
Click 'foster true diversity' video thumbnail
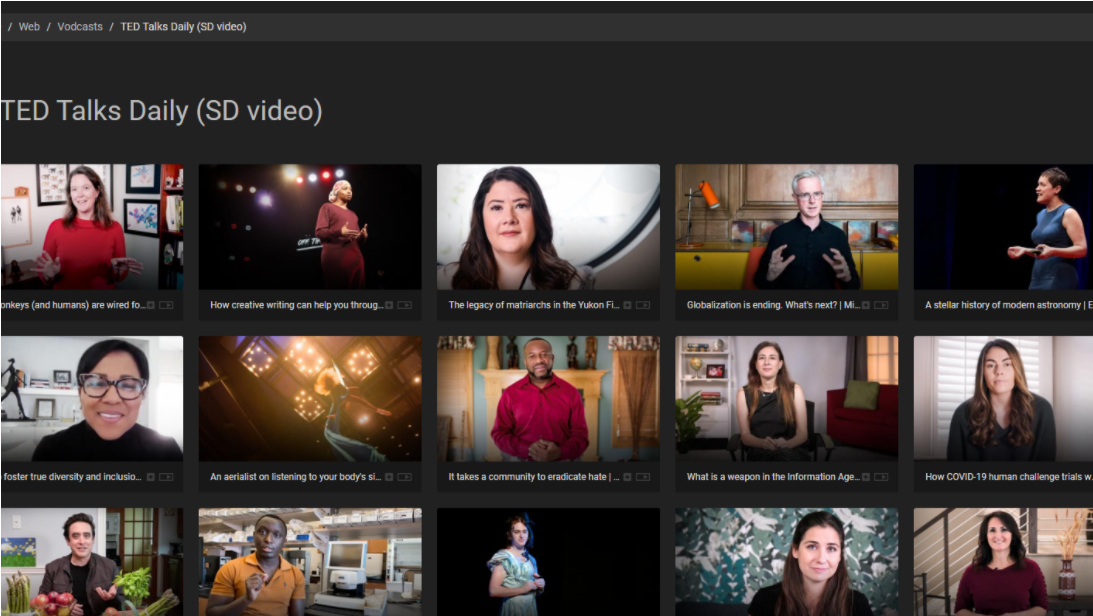(x=92, y=399)
